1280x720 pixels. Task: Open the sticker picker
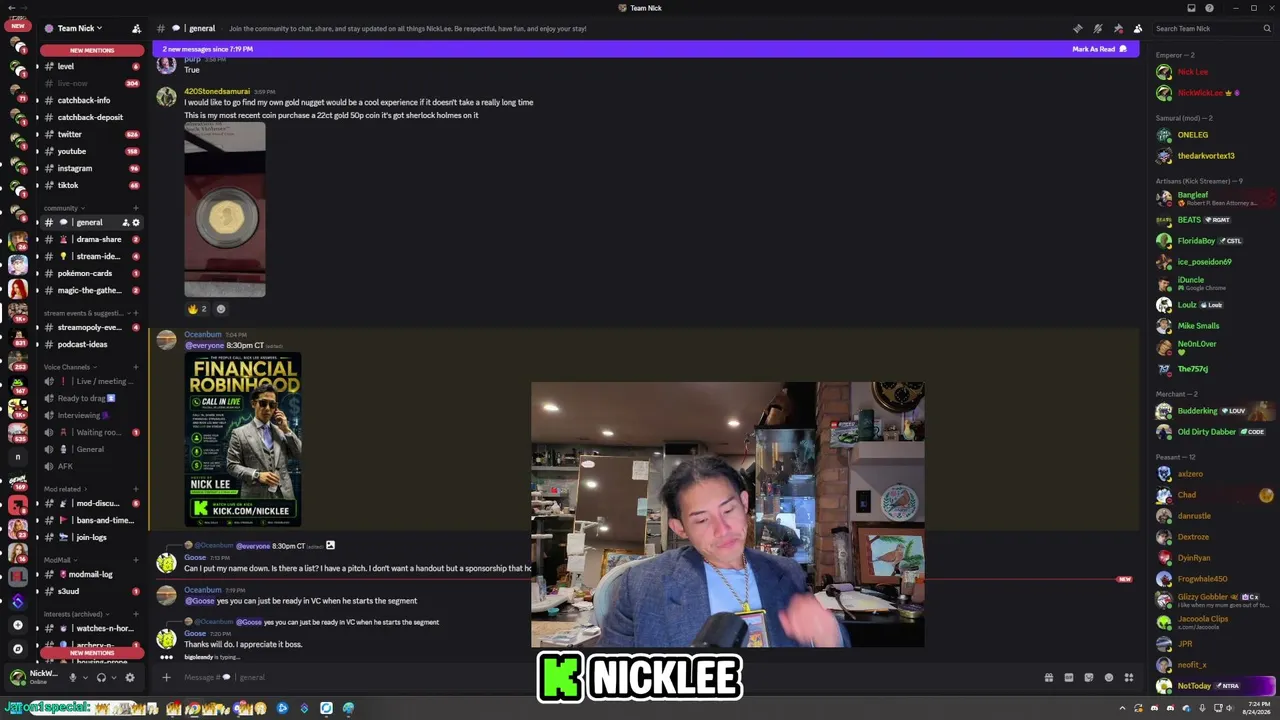1089,677
